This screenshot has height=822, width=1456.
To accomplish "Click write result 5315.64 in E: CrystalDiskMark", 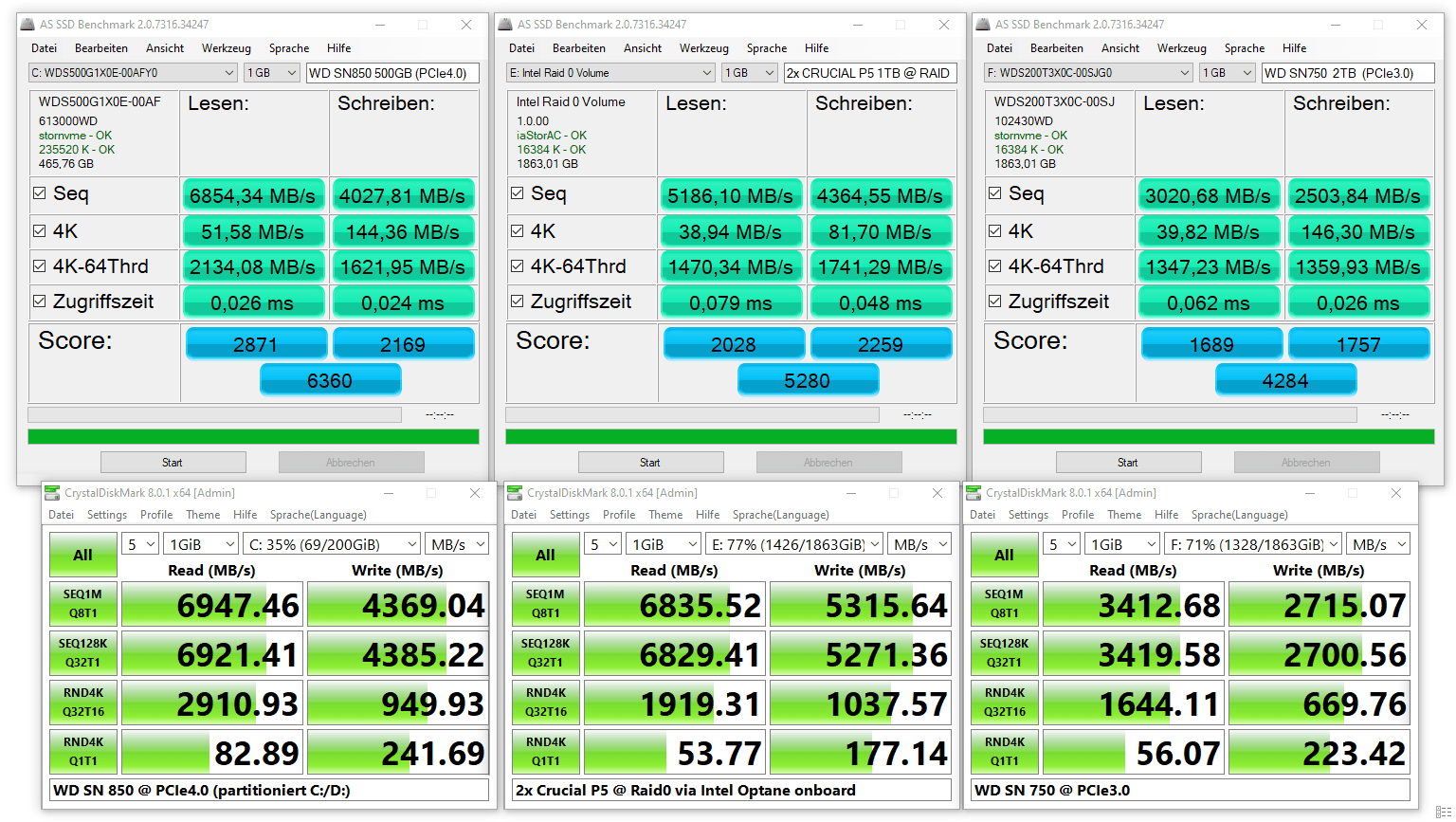I will 861,605.
